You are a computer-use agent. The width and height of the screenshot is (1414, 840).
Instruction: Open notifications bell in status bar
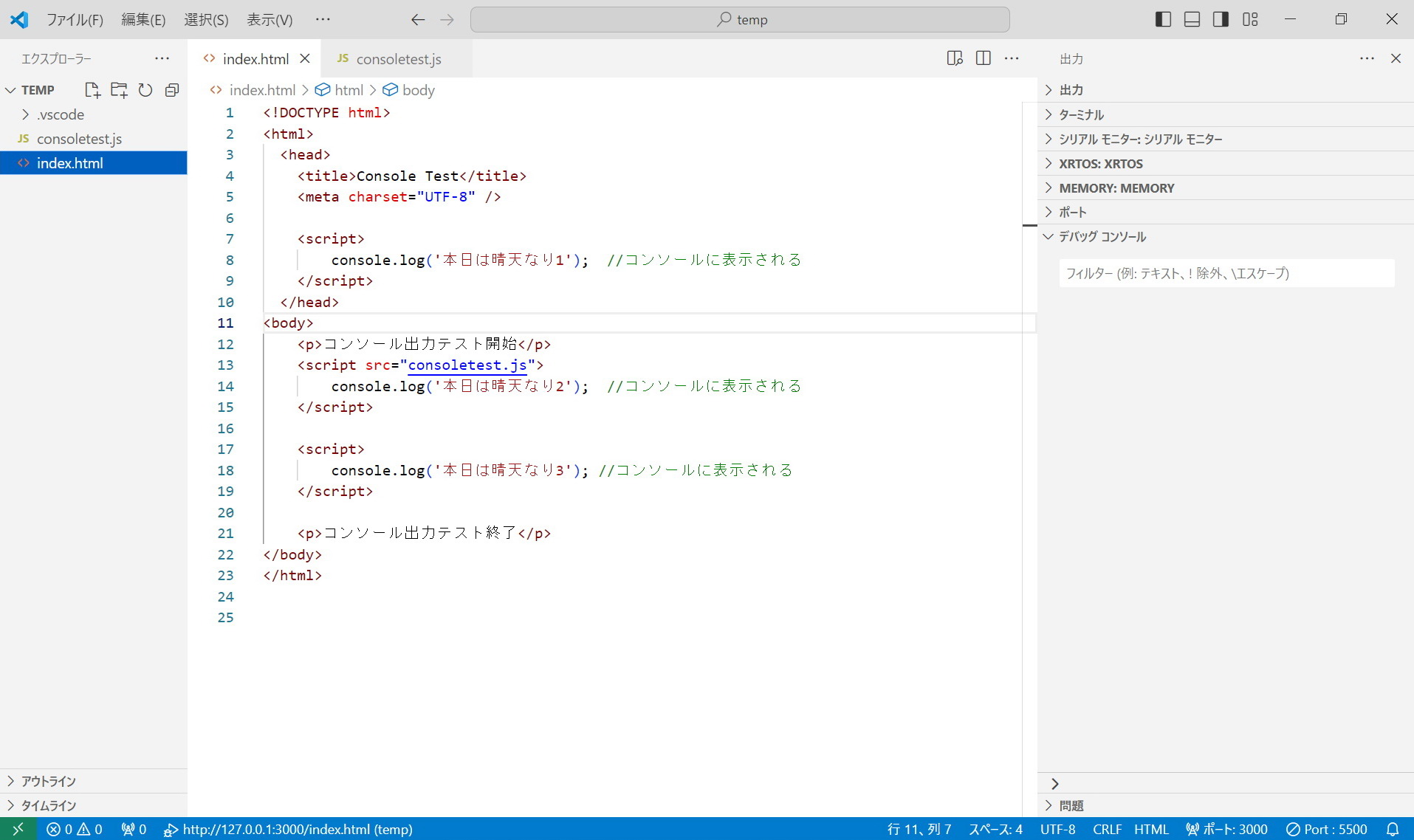pos(1393,829)
